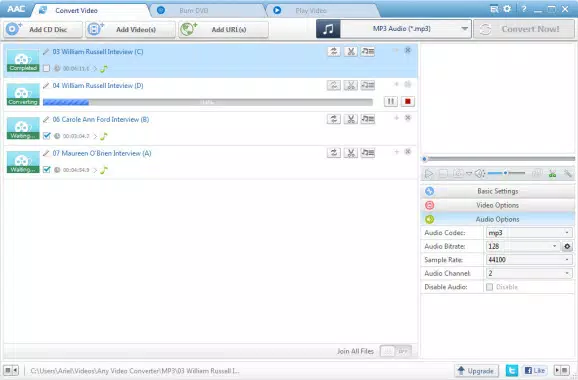Click the preview player seek bar

click(498, 159)
